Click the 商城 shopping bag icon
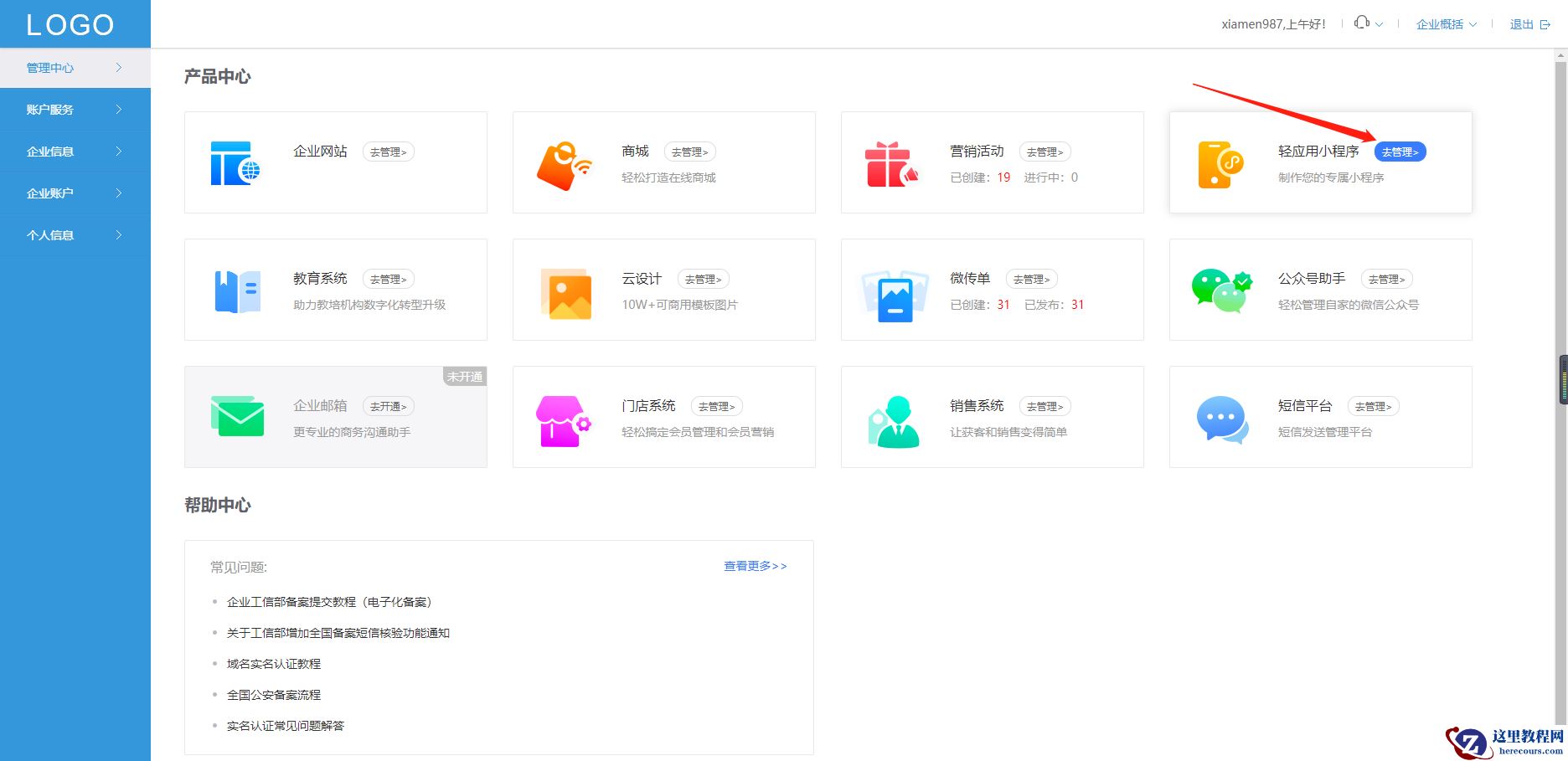1568x761 pixels. coord(563,162)
